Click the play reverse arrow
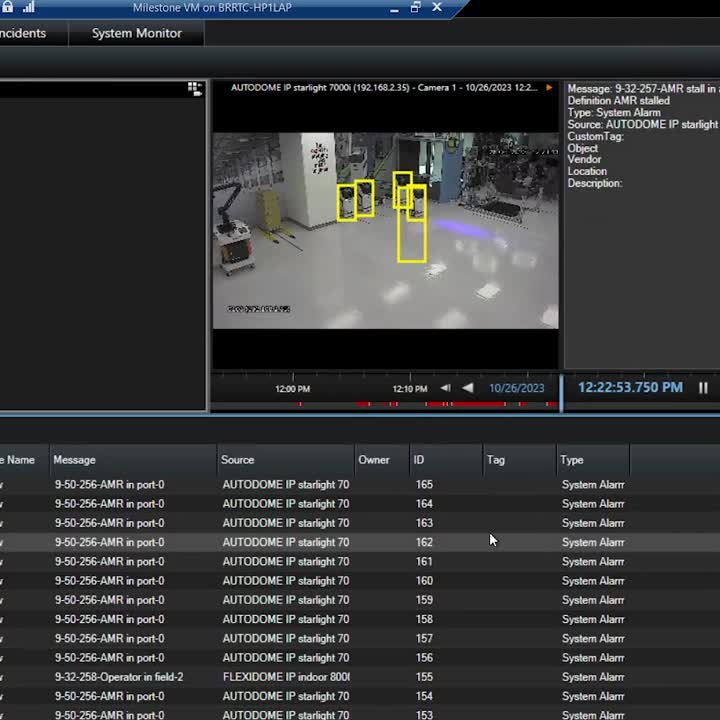 click(467, 388)
